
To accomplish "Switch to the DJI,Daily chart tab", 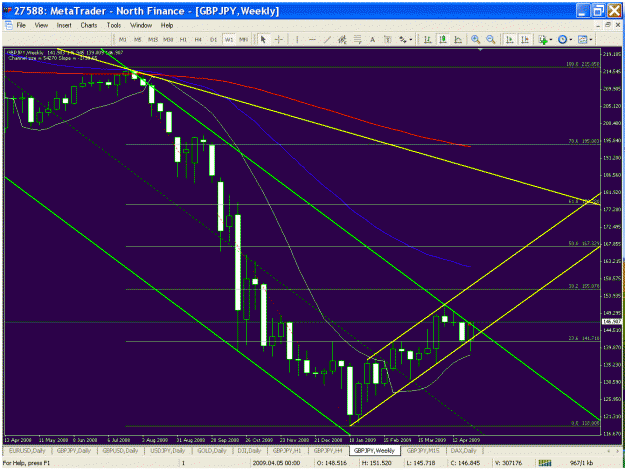I will [249, 450].
